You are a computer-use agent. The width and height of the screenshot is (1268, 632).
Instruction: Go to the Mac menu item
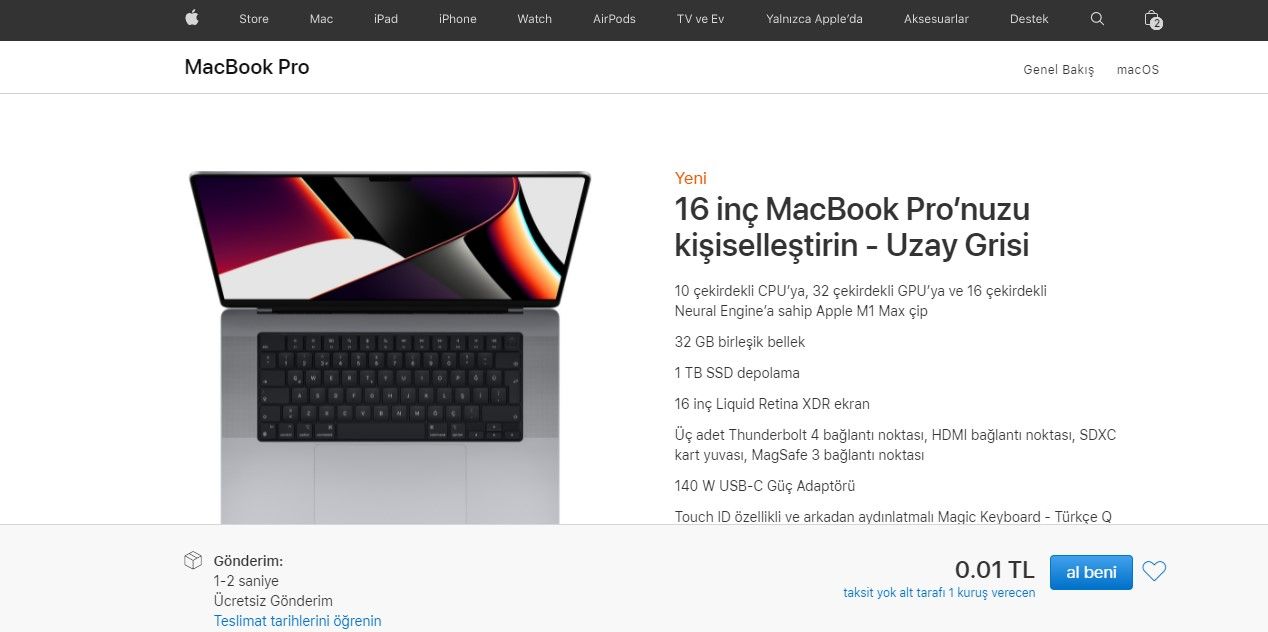click(321, 19)
